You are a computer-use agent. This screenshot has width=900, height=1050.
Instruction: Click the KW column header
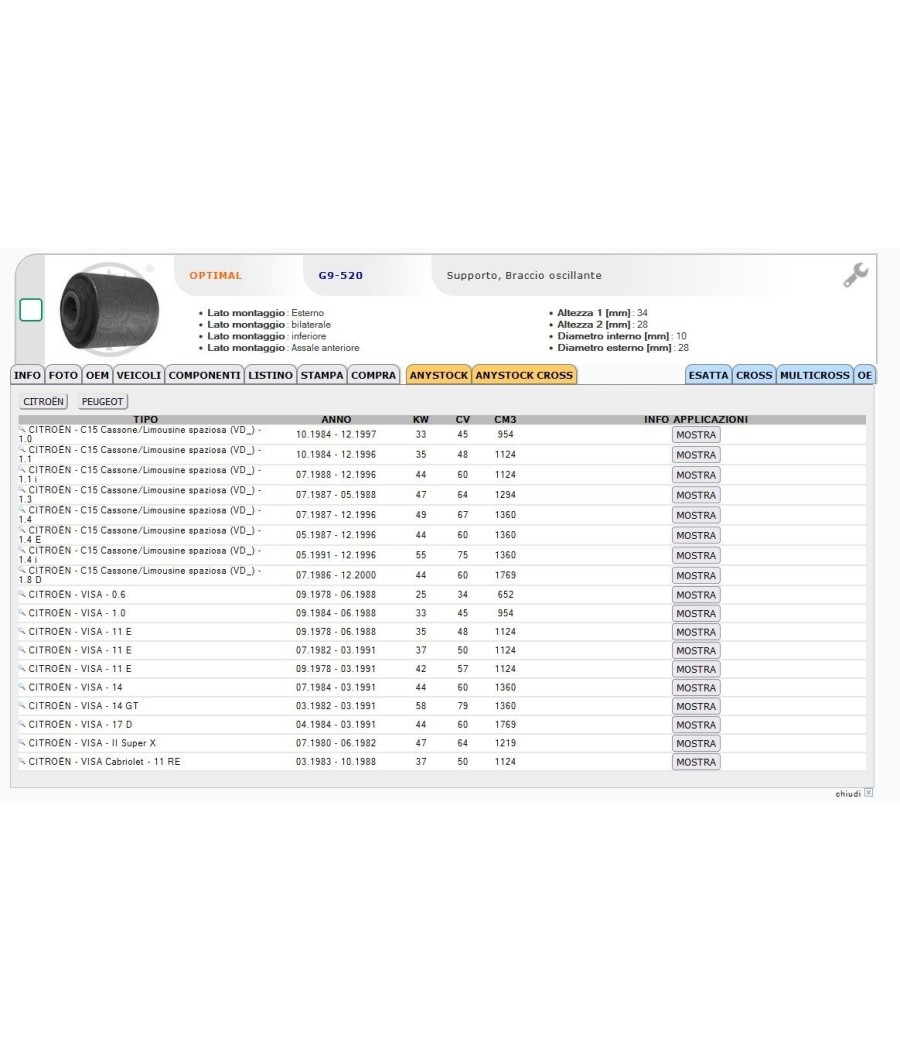[421, 419]
